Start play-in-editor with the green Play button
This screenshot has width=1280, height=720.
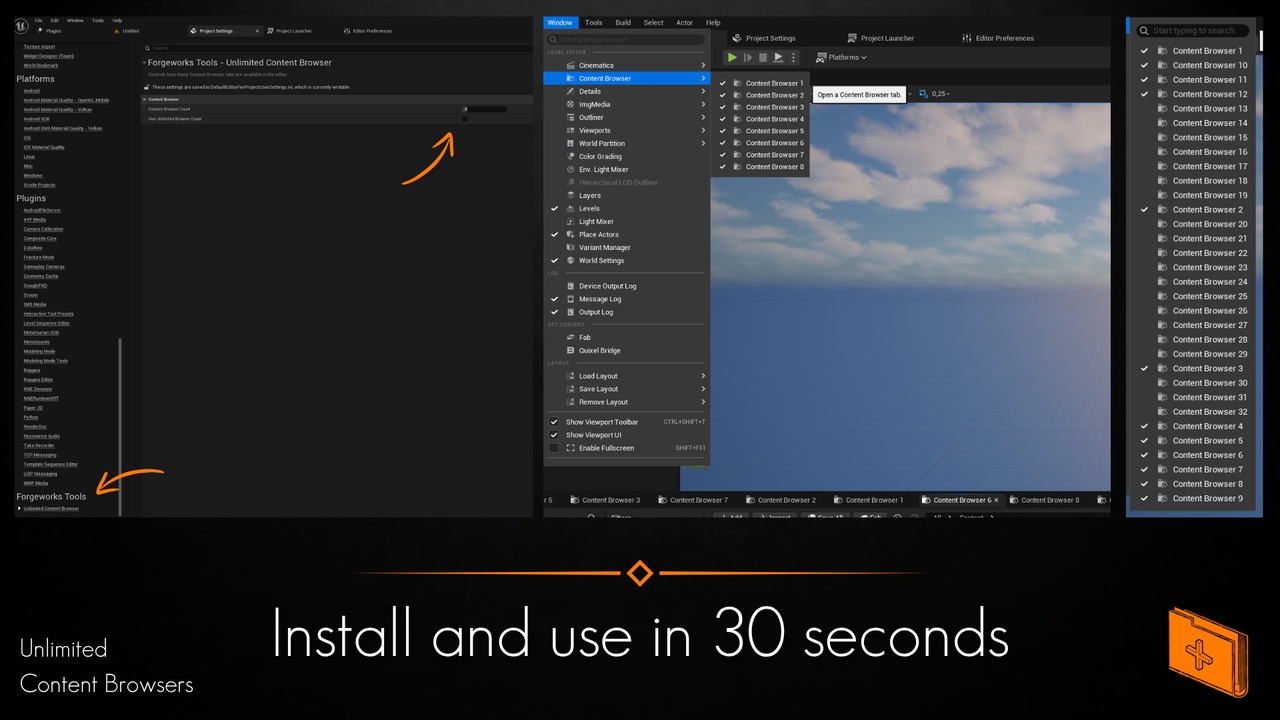pyautogui.click(x=733, y=58)
